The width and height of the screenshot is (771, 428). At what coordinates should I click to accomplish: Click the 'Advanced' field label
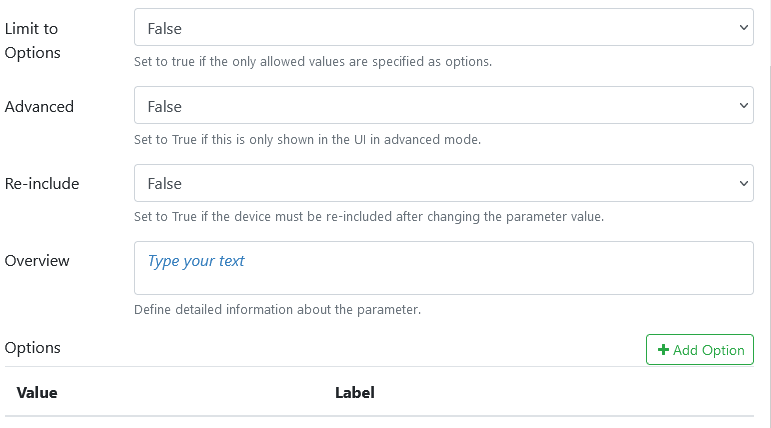(39, 106)
